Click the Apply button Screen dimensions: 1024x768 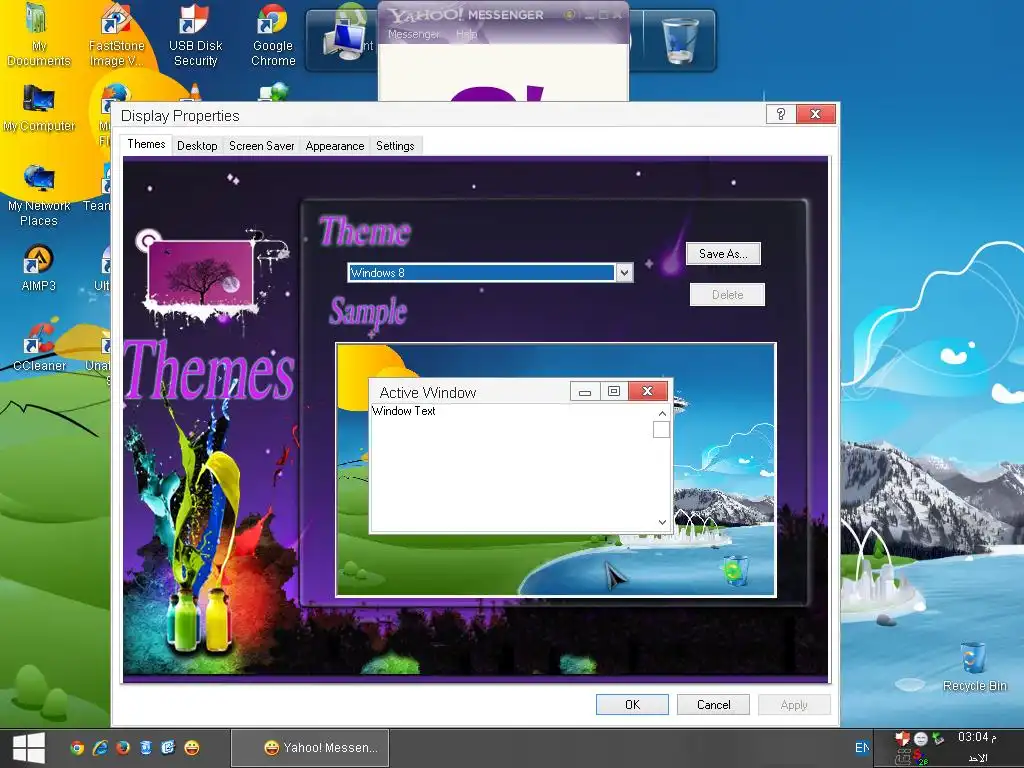(x=794, y=705)
